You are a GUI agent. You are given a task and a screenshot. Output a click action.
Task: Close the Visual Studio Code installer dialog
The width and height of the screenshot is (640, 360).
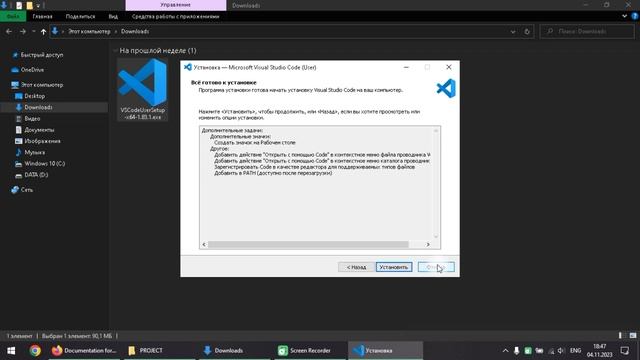[x=449, y=67]
